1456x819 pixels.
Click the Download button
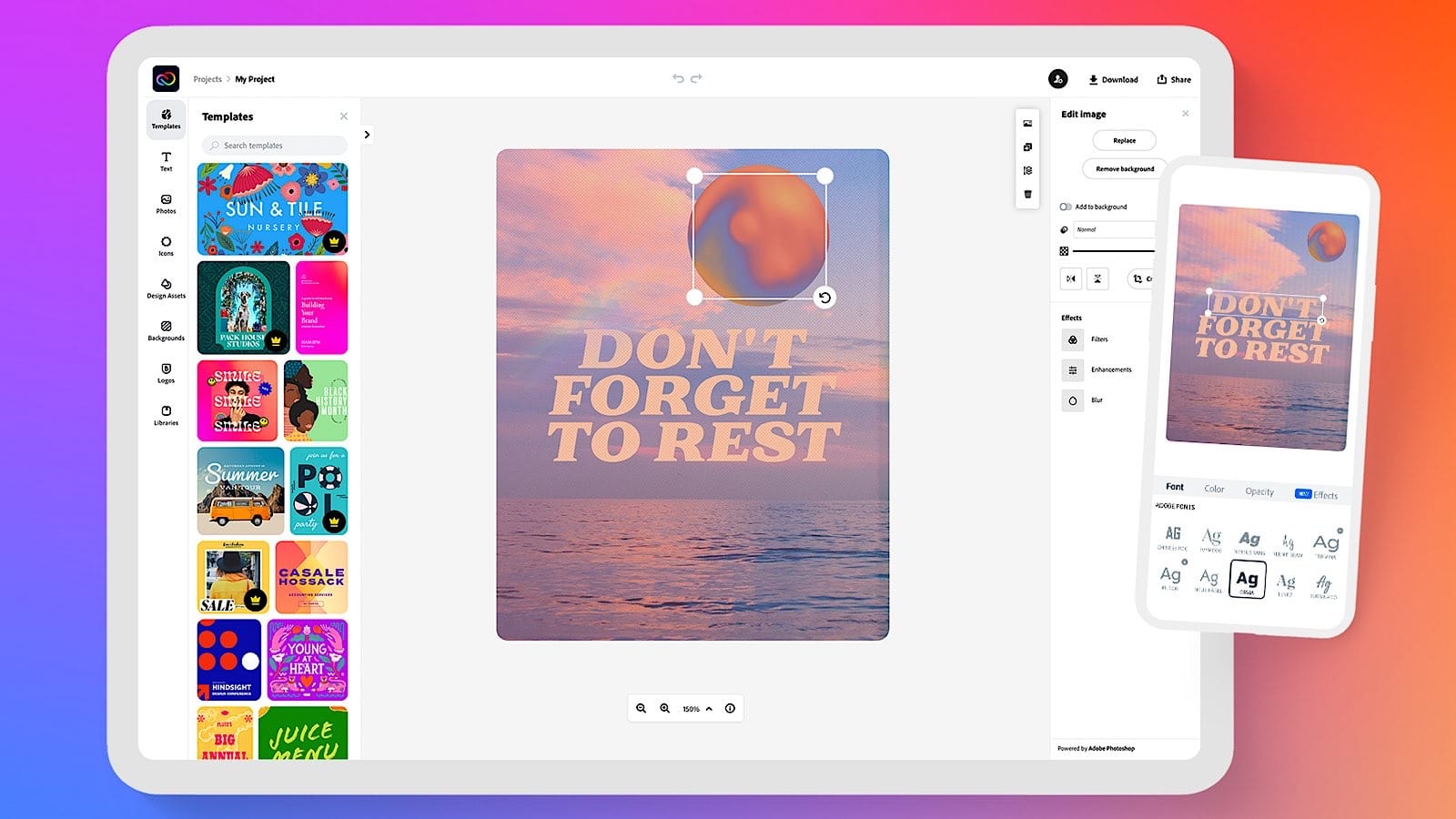pyautogui.click(x=1112, y=79)
